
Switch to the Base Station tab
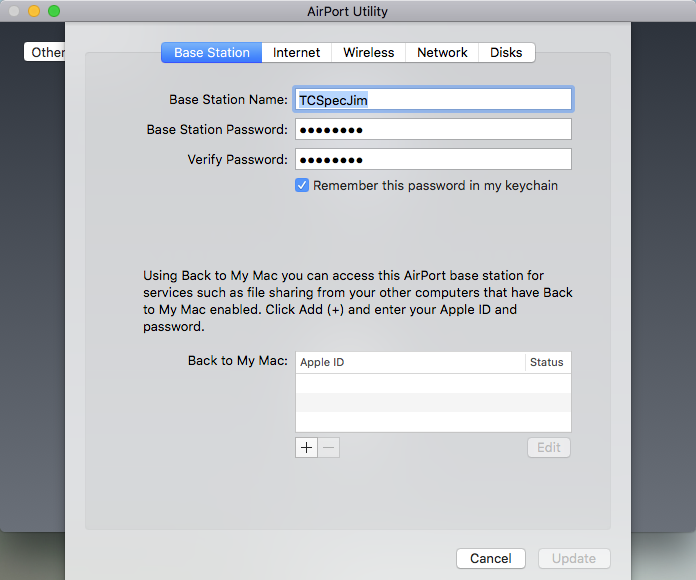[211, 52]
